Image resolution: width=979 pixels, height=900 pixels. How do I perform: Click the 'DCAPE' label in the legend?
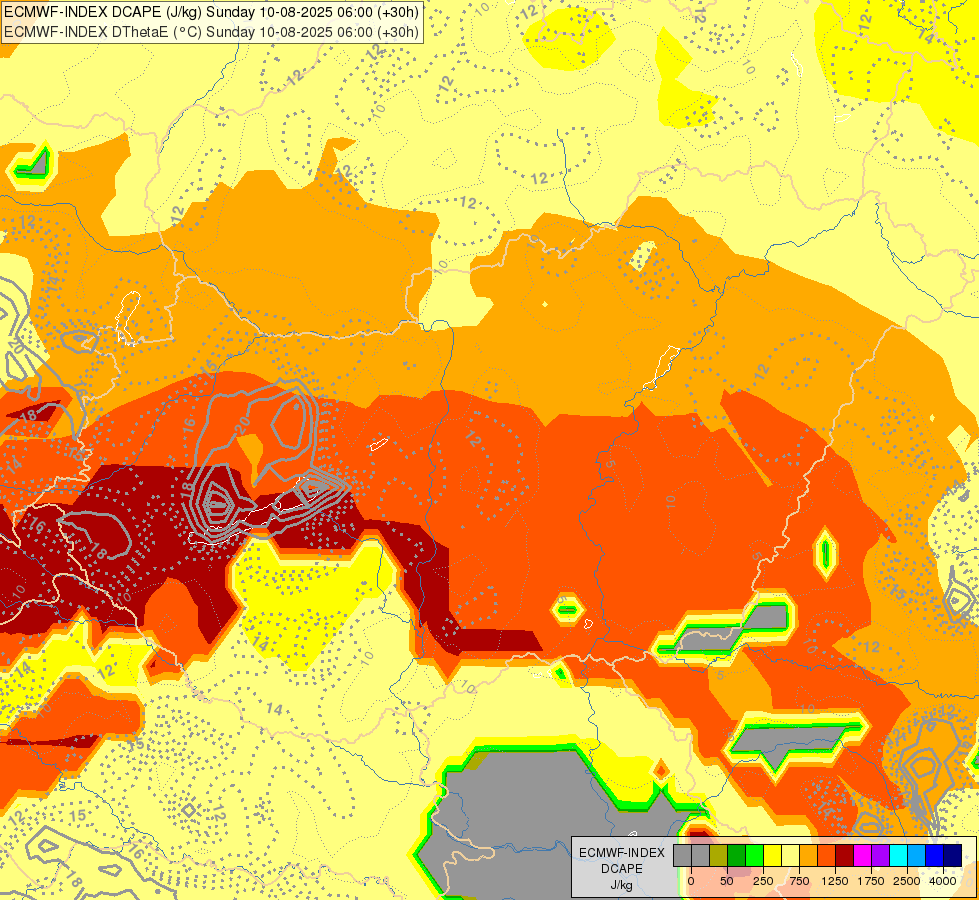tap(622, 869)
